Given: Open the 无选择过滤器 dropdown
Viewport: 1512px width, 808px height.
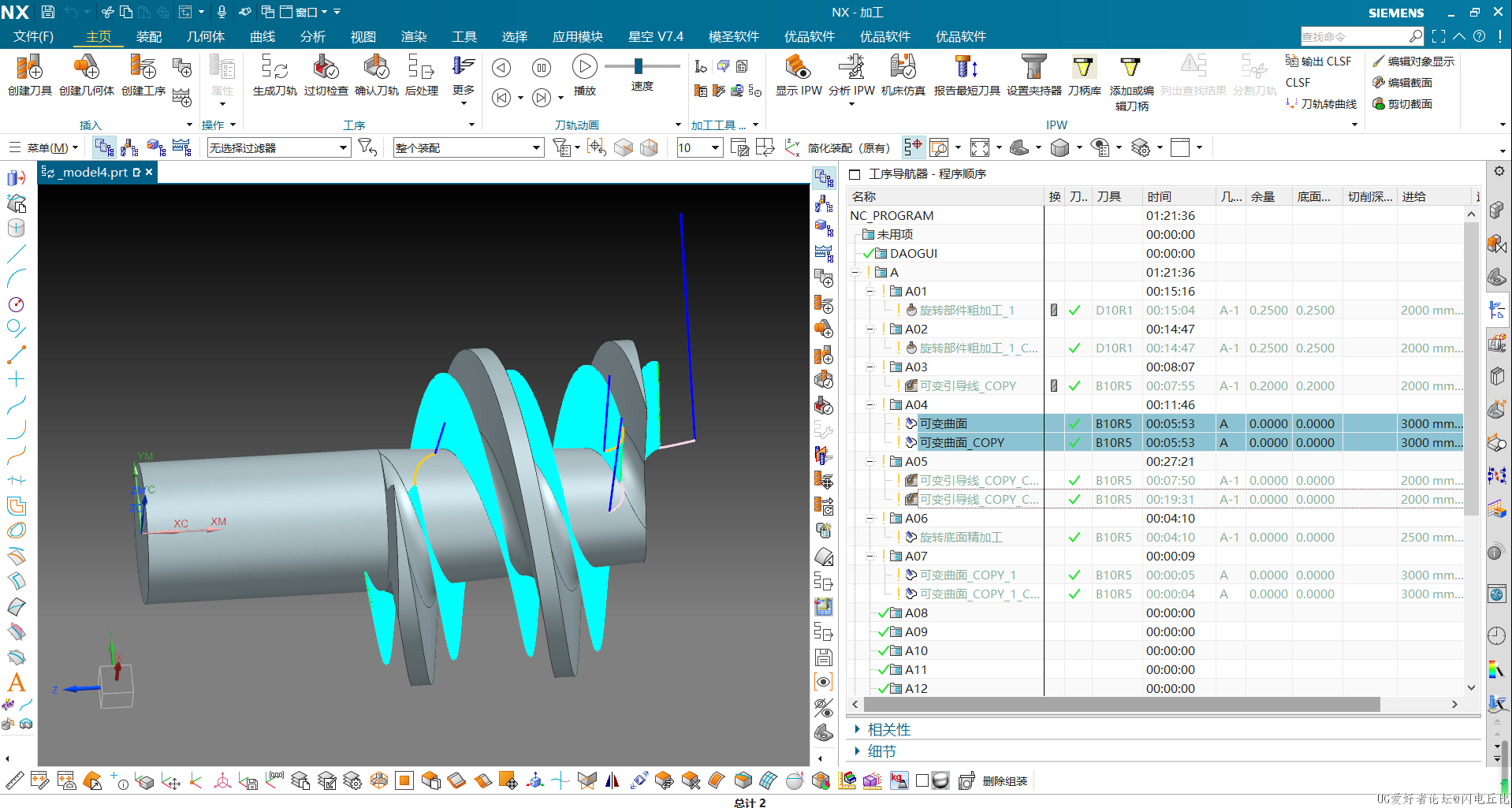Looking at the screenshot, I should (278, 147).
